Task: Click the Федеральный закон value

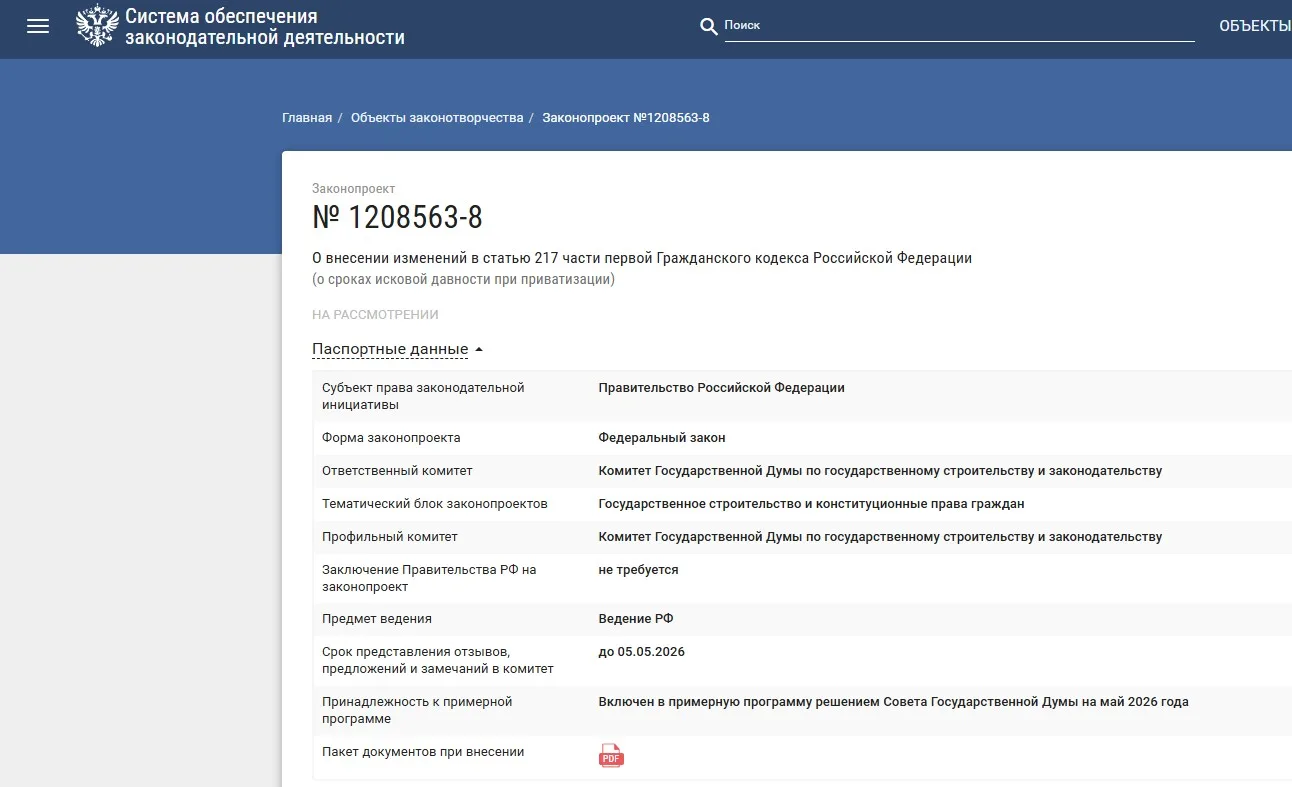Action: tap(662, 438)
